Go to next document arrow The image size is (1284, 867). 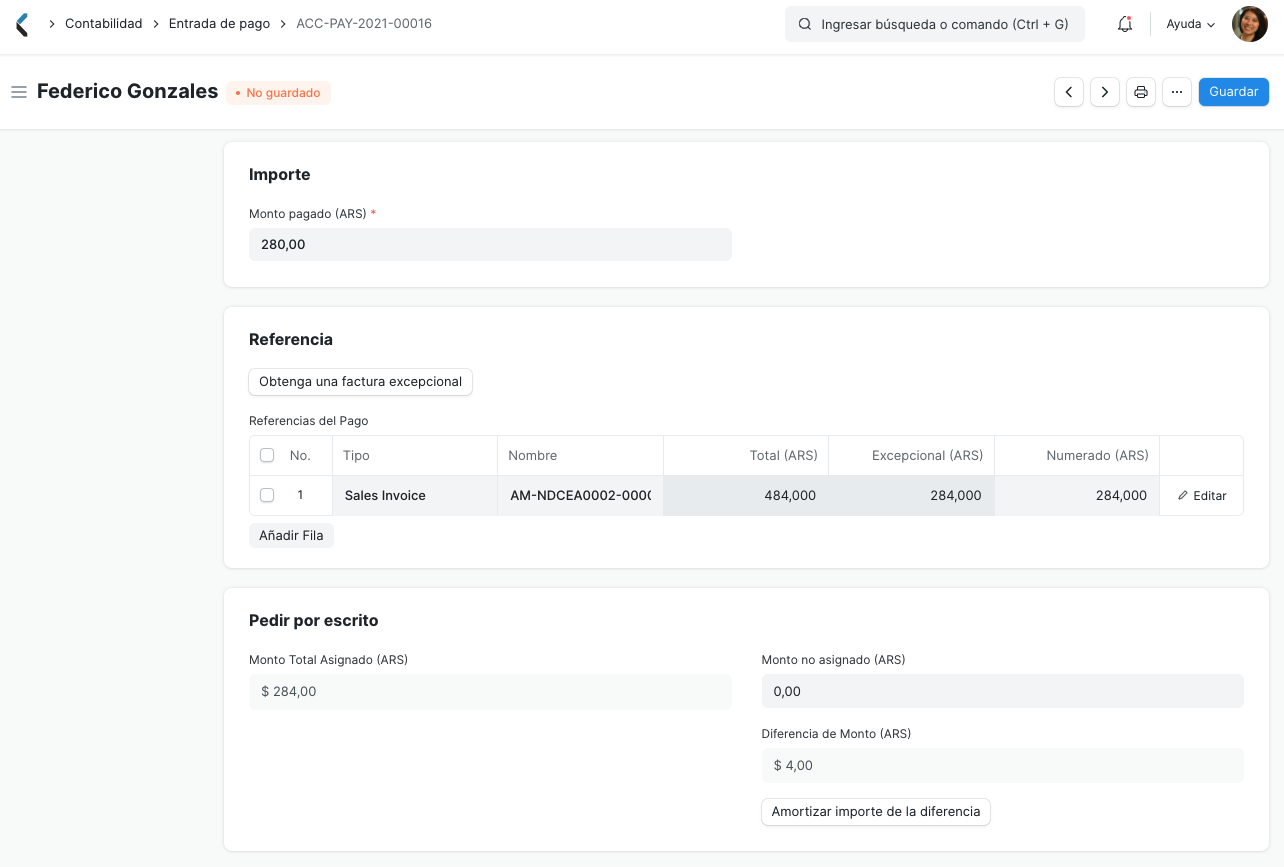point(1105,92)
